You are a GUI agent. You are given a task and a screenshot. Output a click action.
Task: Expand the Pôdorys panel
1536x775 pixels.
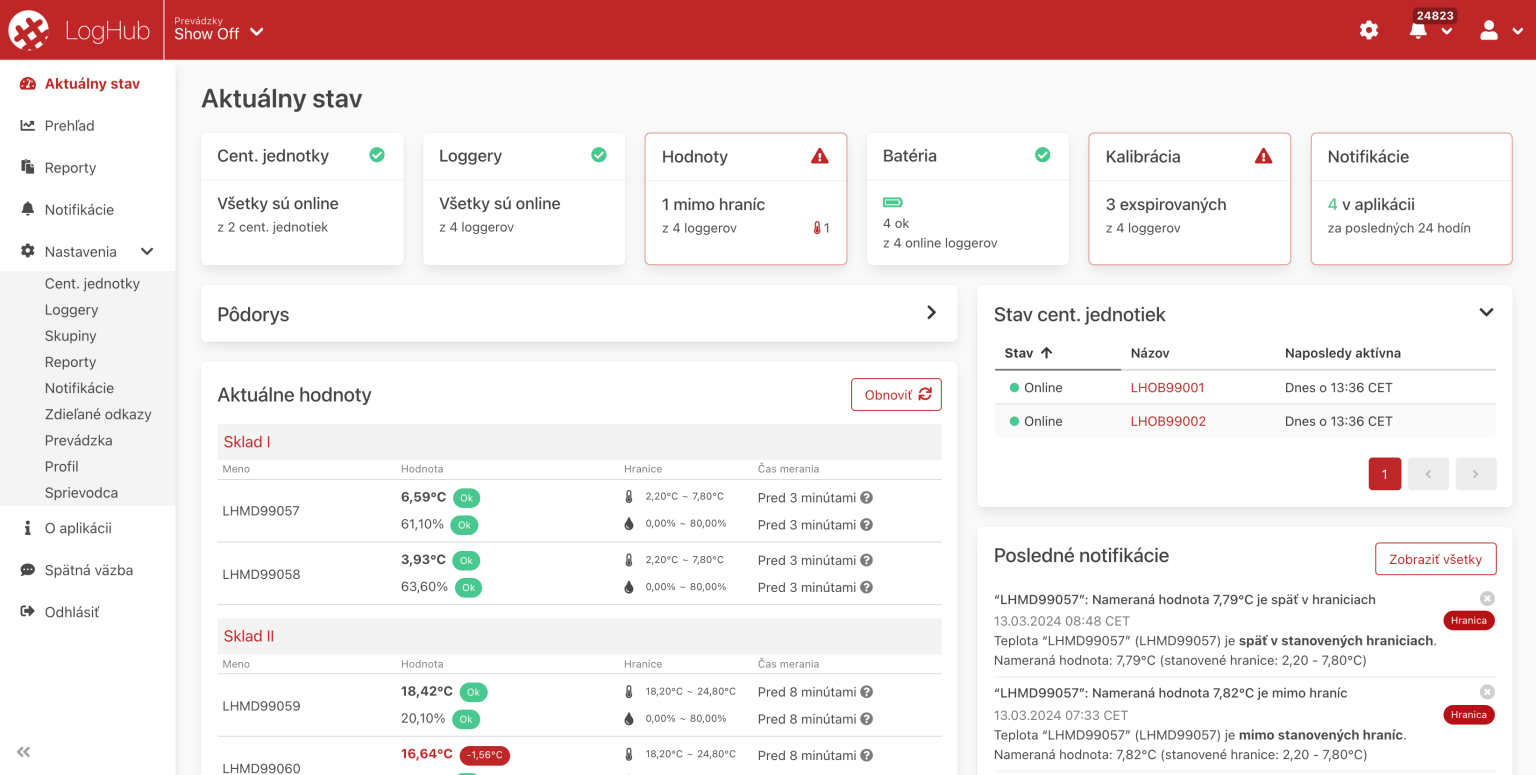point(931,313)
